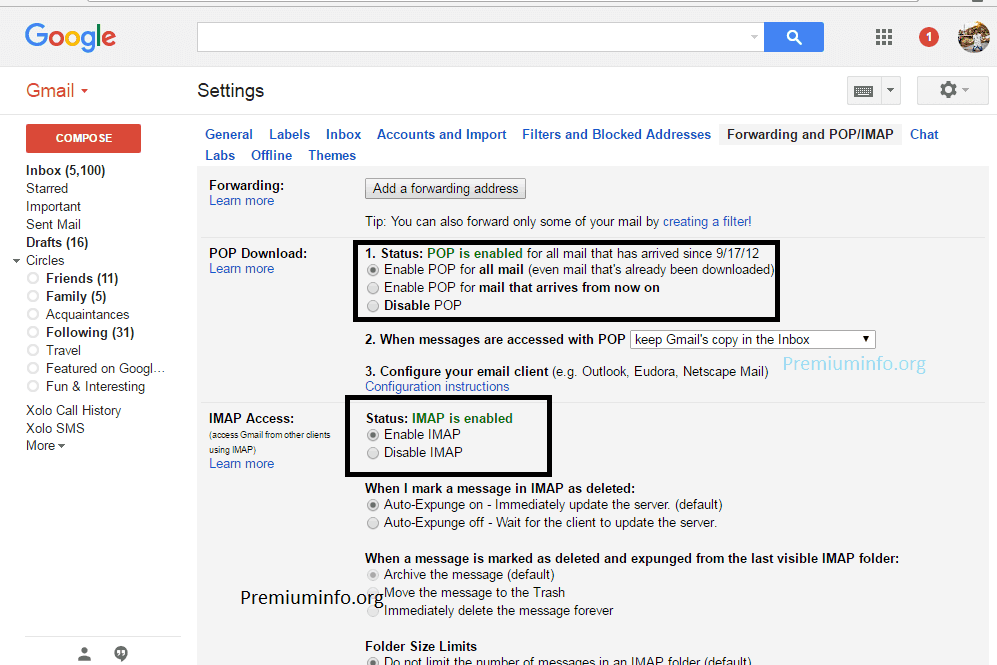Open the Accounts and Import tab
Image resolution: width=997 pixels, height=665 pixels.
pyautogui.click(x=441, y=134)
